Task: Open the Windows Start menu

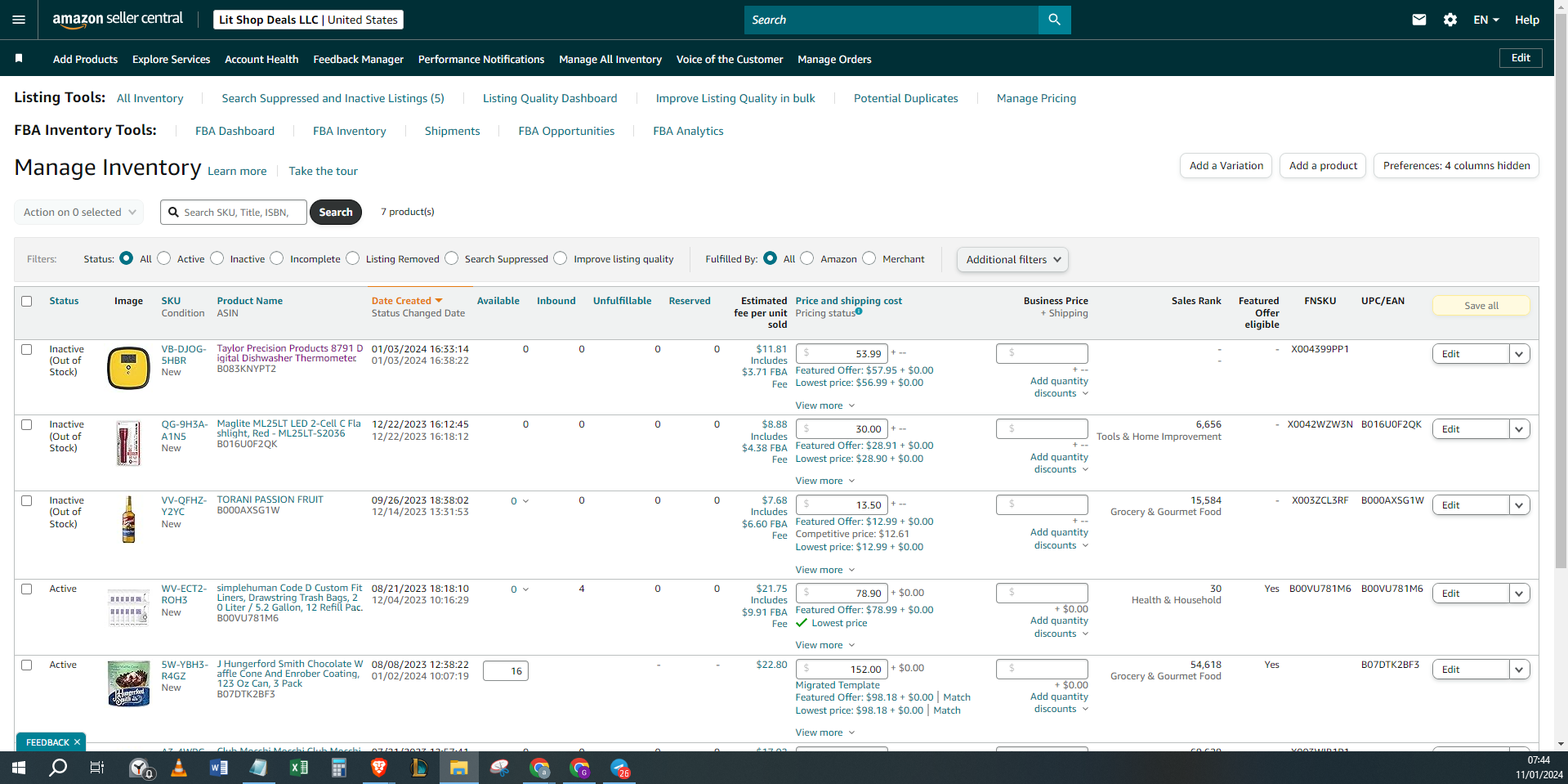Action: (18, 768)
